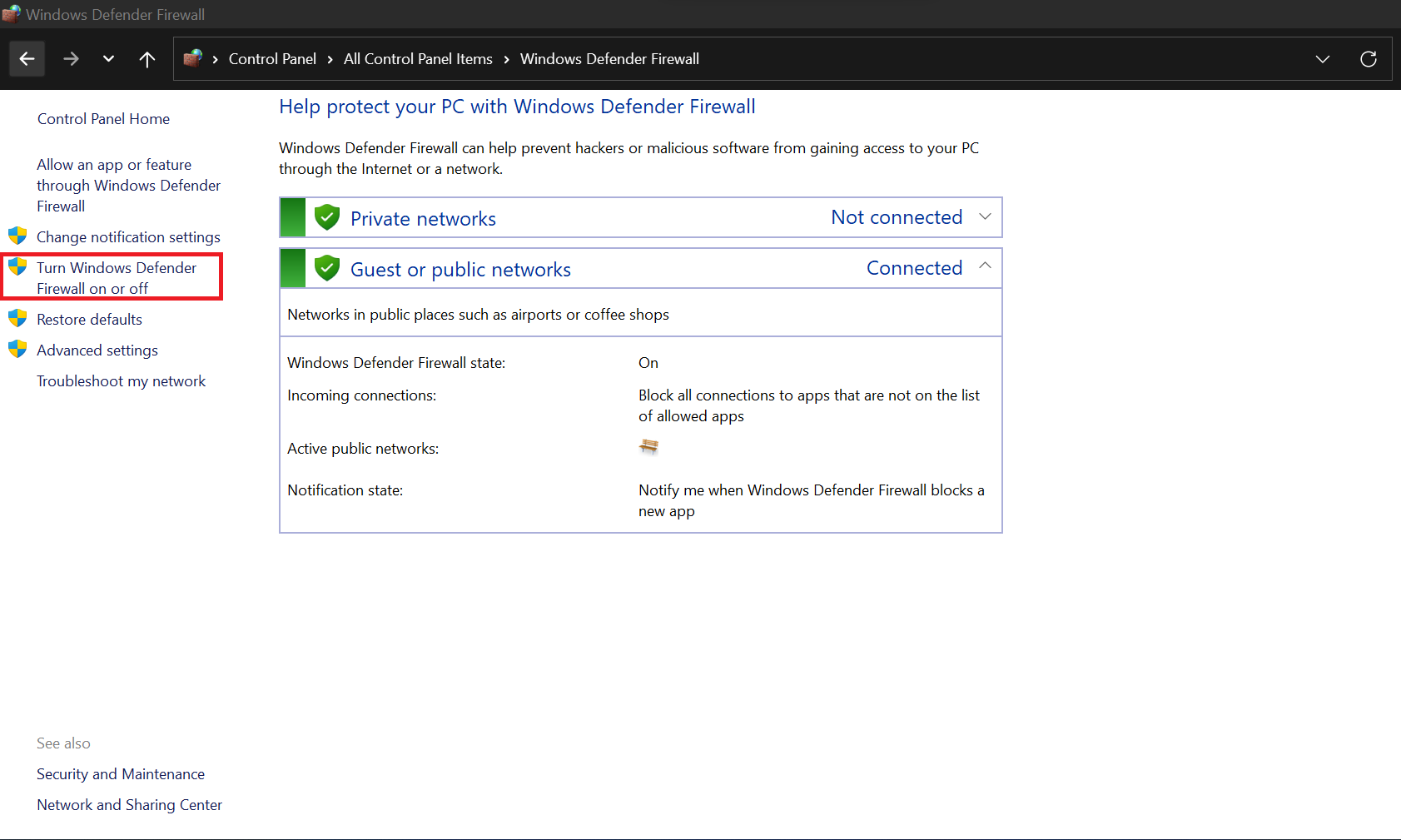1401x840 pixels.
Task: Click Windows Defender Firewall state On value
Action: pos(648,363)
